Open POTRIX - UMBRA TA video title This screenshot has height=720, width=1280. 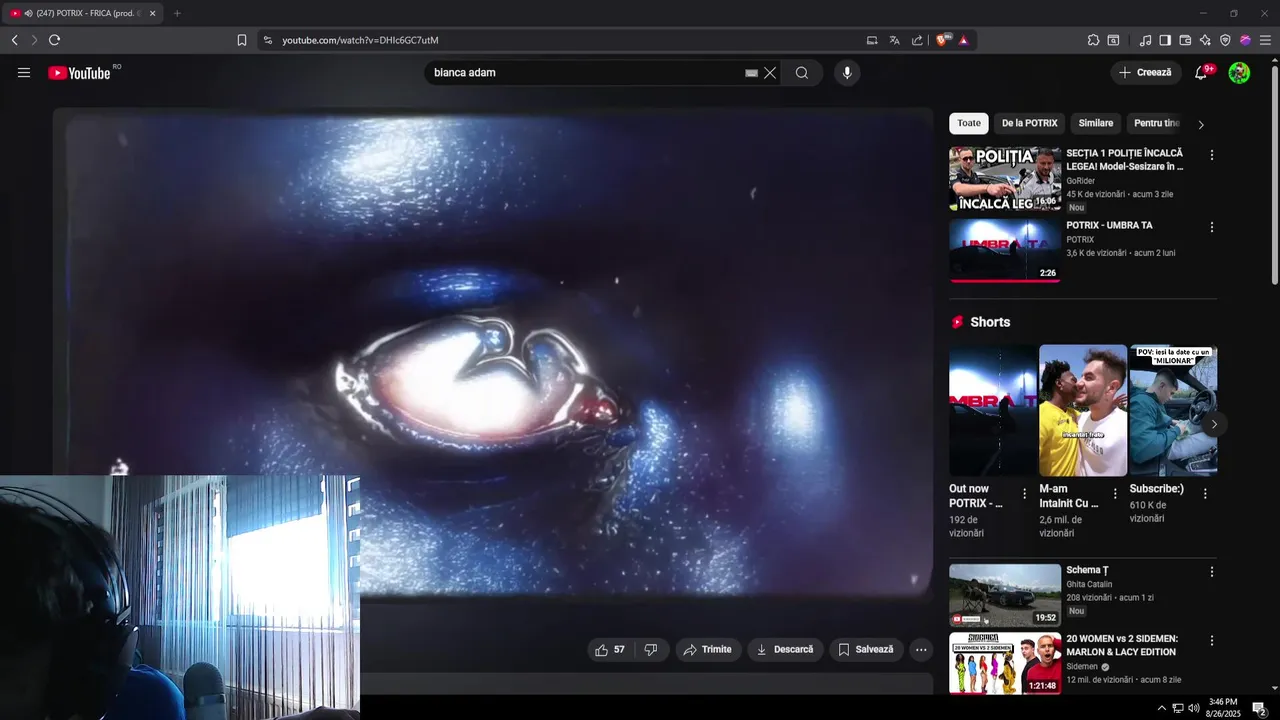(x=1109, y=226)
